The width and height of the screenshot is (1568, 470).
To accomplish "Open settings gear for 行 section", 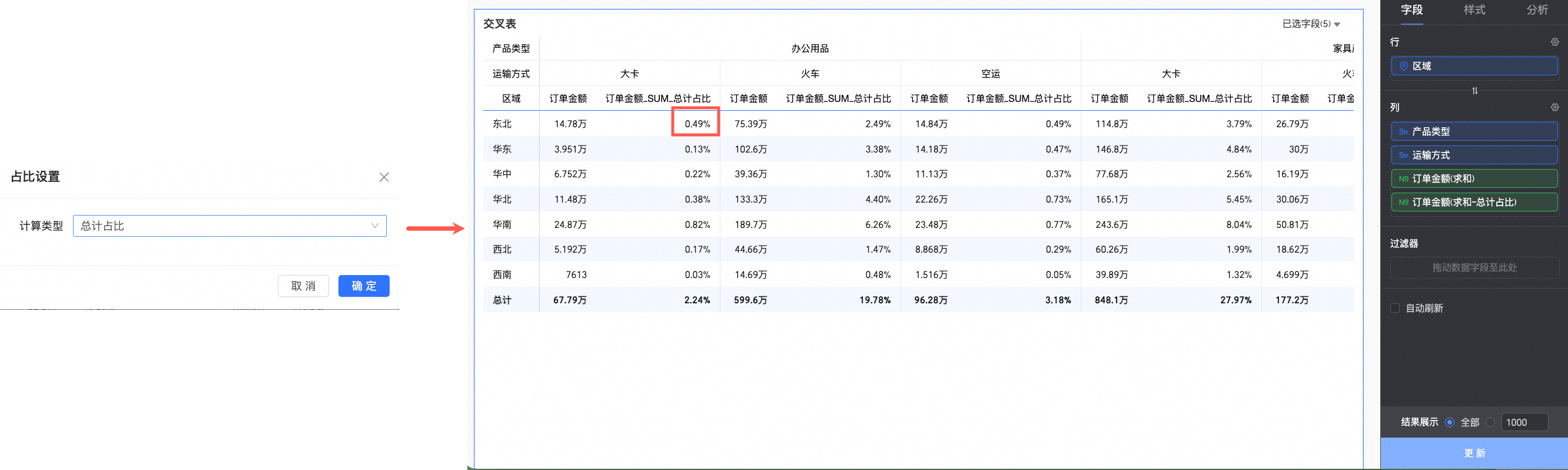I will (x=1554, y=42).
